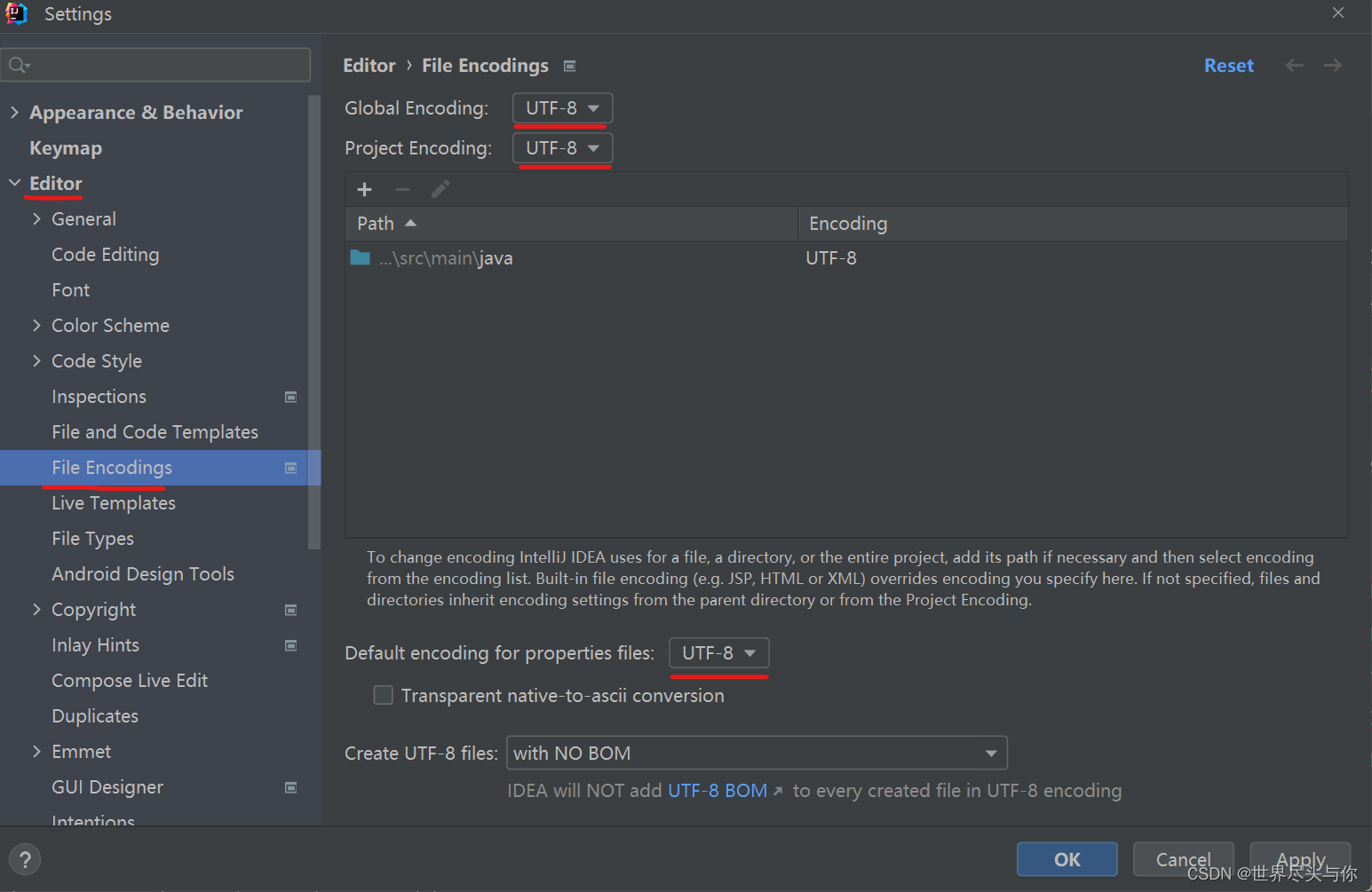Click the search magnifier icon
Viewport: 1372px width, 892px height.
(x=19, y=65)
